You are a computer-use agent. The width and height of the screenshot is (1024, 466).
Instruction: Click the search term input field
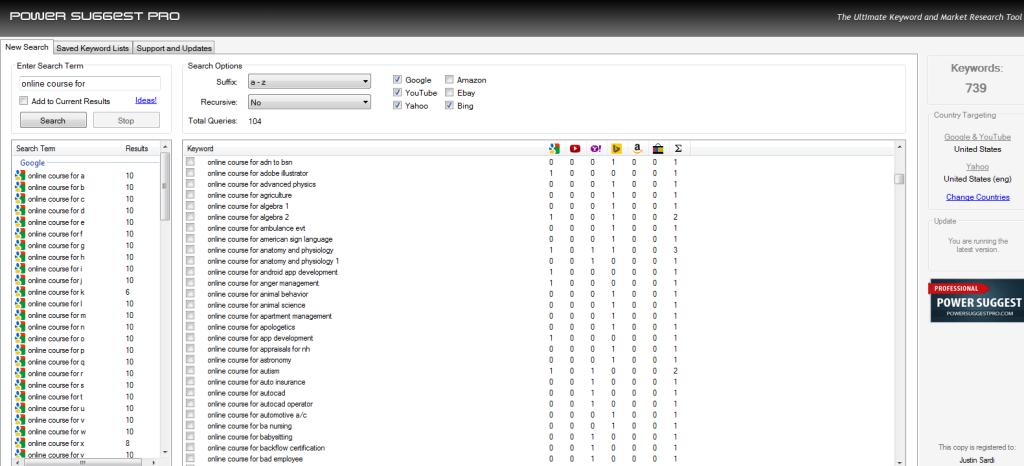click(x=89, y=84)
